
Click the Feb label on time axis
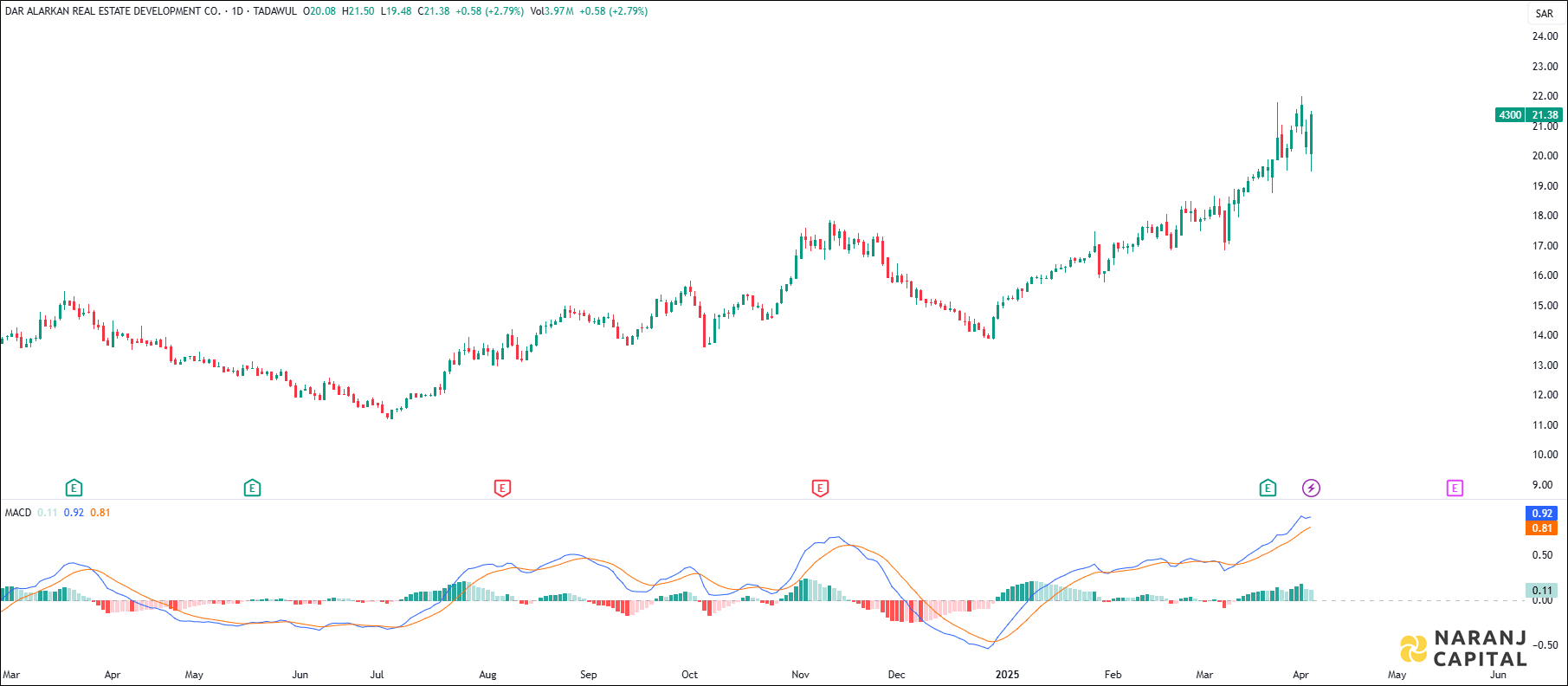1113,675
